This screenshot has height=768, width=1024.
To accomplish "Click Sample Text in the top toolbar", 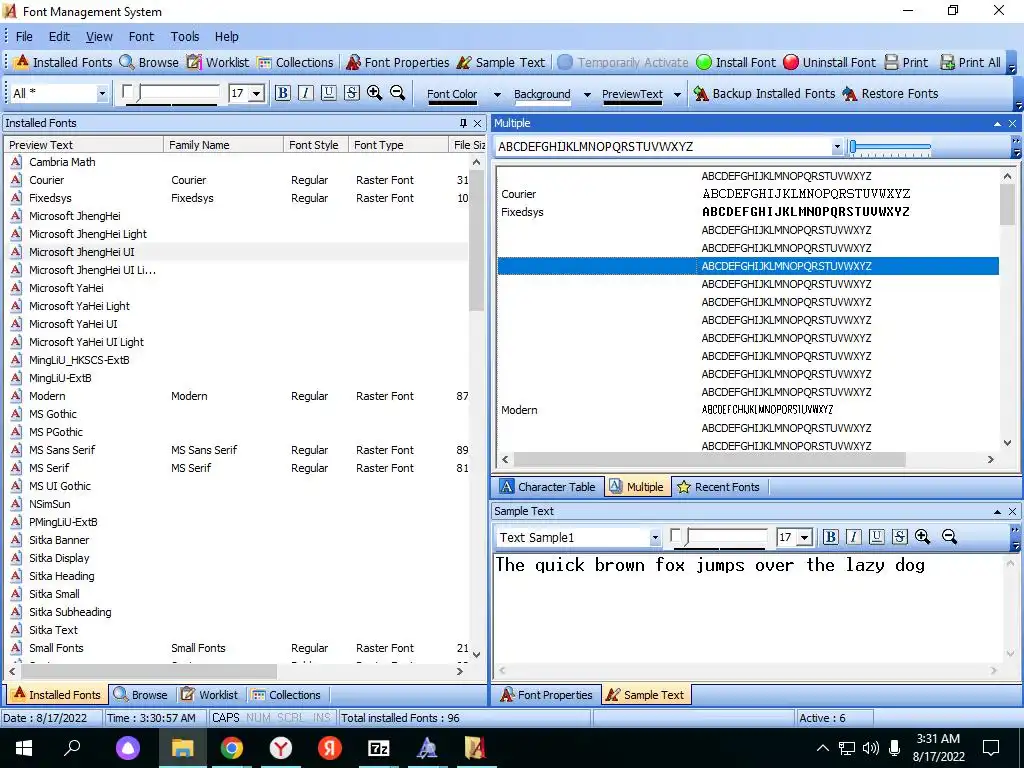I will [500, 62].
